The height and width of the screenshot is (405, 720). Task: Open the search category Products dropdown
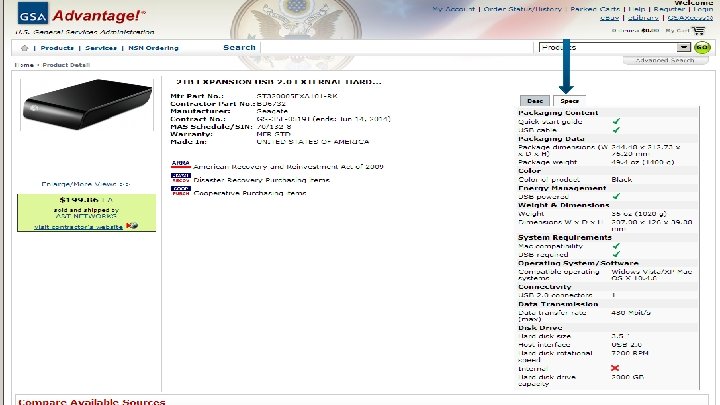click(614, 47)
